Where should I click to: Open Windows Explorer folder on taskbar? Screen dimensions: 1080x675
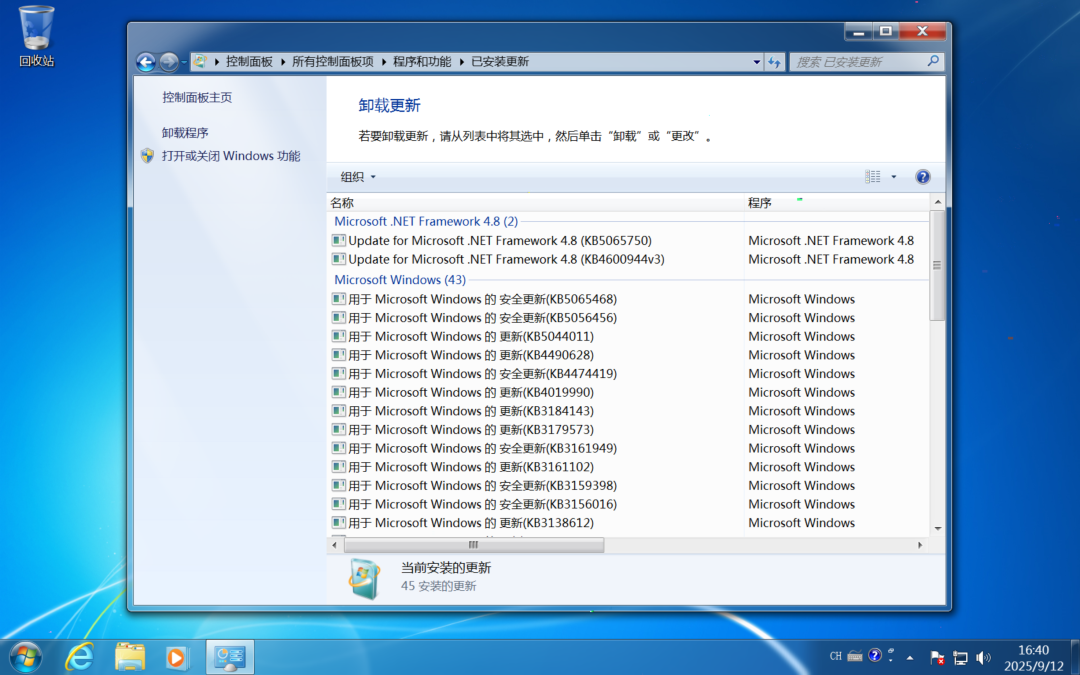[x=130, y=657]
